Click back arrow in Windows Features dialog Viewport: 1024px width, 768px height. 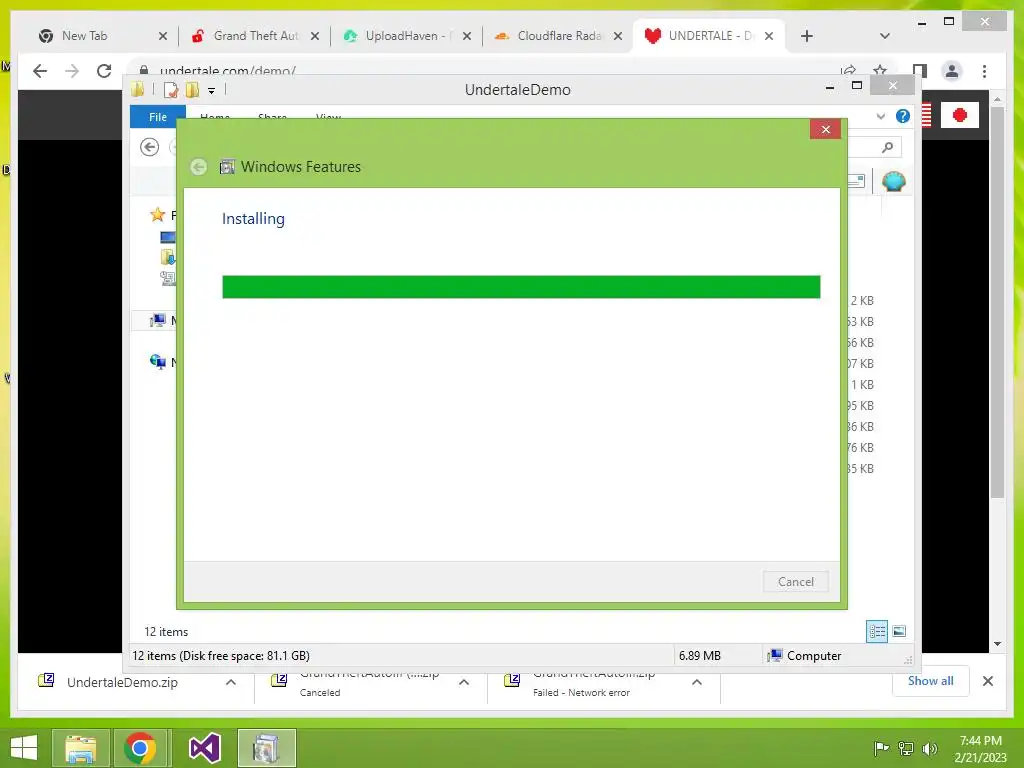pyautogui.click(x=199, y=167)
